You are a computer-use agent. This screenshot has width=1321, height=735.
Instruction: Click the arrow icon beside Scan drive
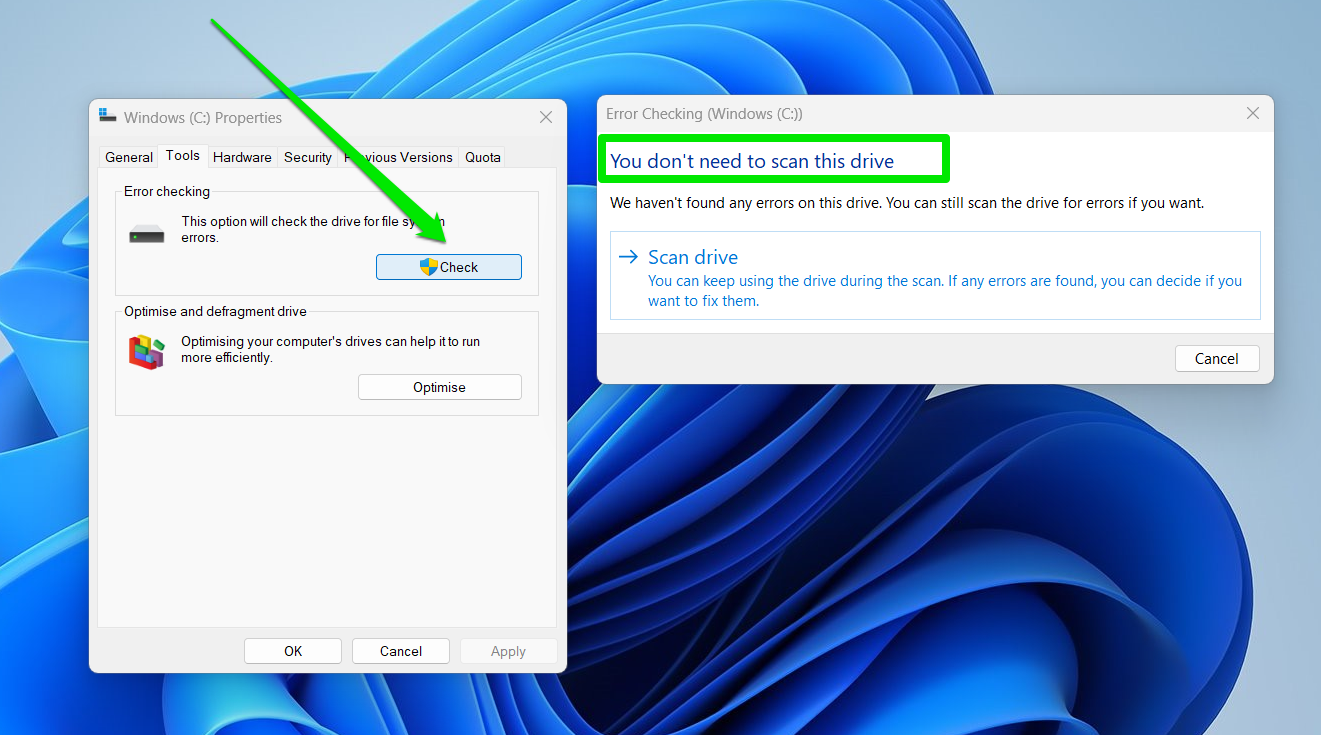pyautogui.click(x=628, y=257)
